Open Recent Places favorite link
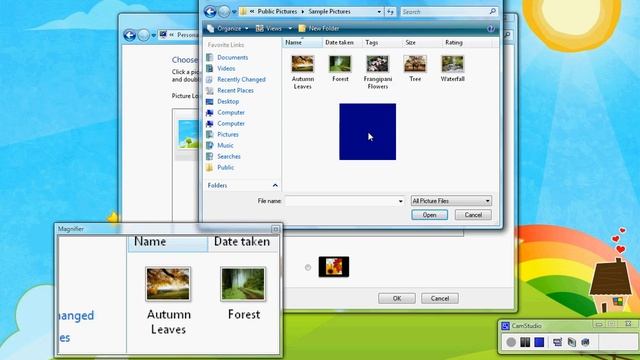640x360 pixels. point(235,91)
